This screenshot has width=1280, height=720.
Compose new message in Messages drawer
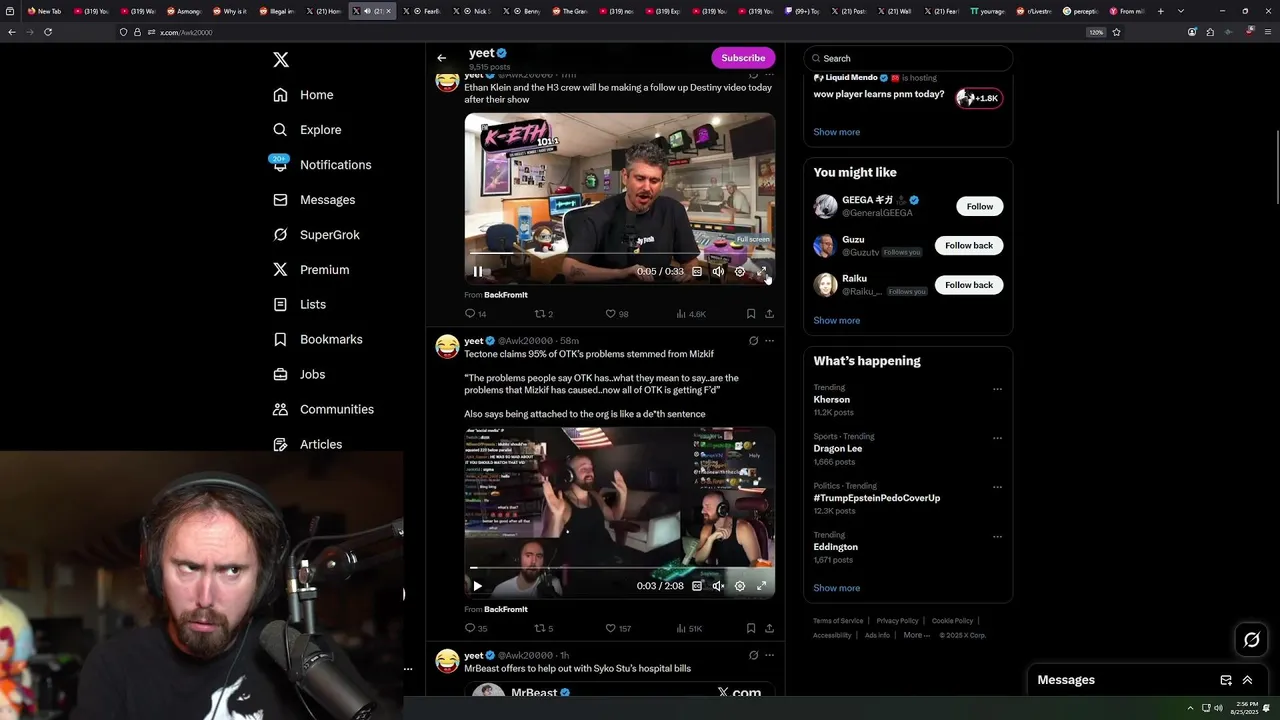pos(1226,680)
